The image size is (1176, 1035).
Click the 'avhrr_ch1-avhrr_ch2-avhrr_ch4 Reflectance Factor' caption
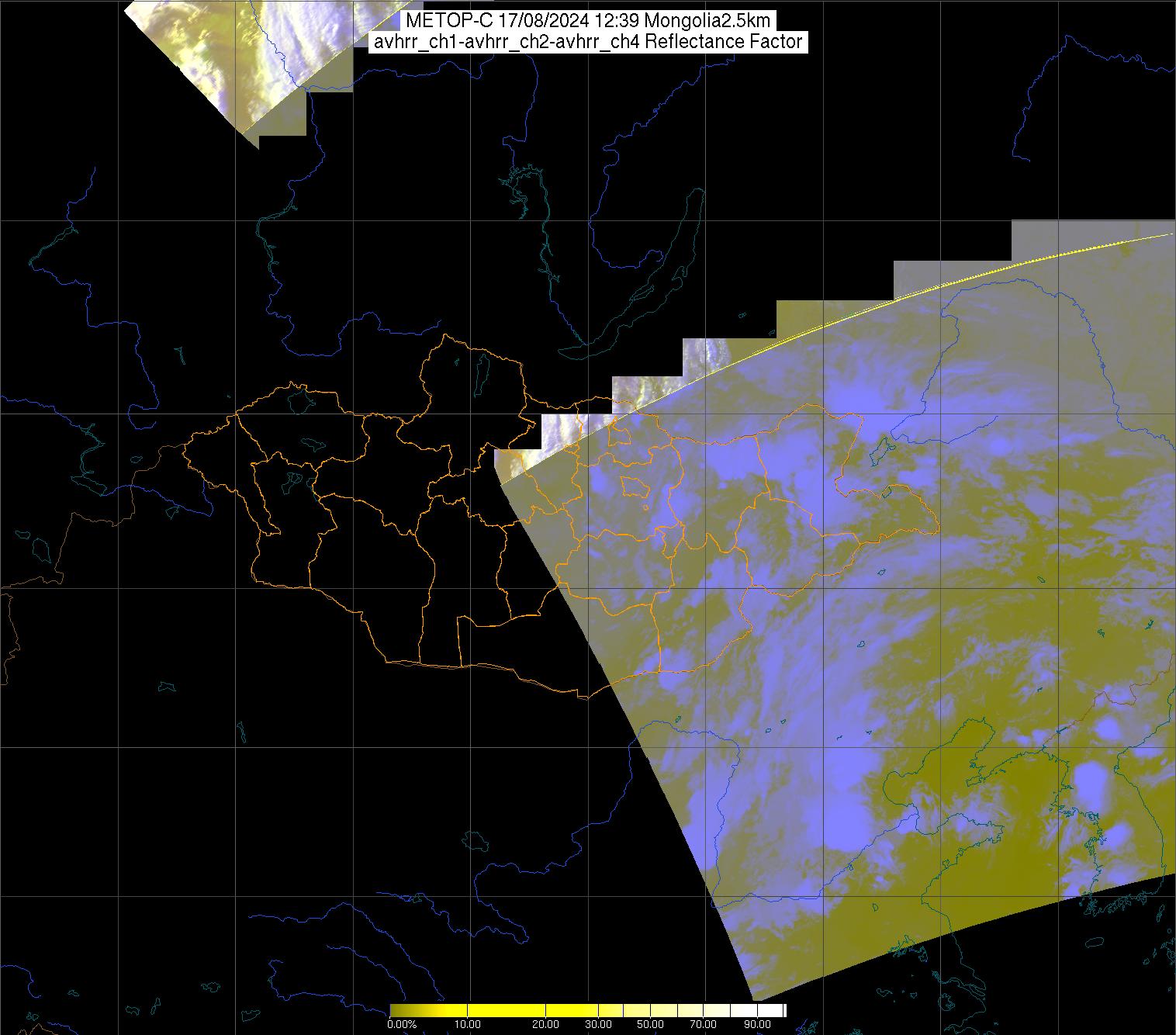coord(588,42)
